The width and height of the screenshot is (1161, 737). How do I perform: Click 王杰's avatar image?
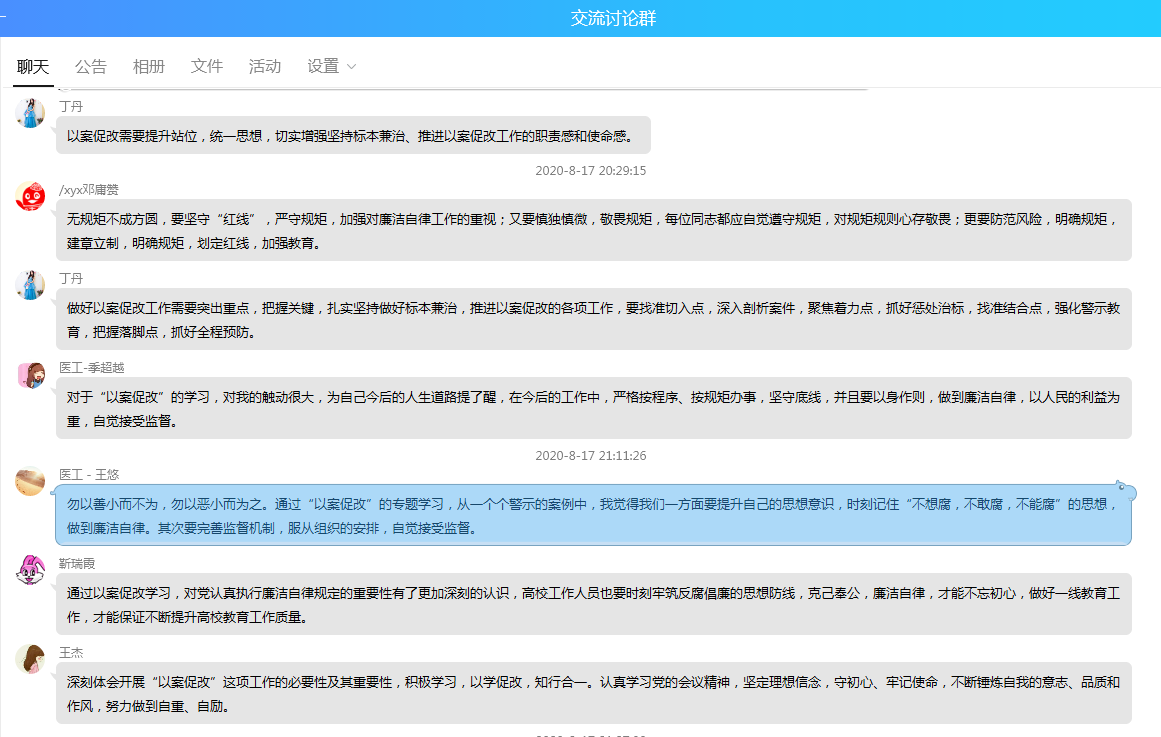[x=31, y=659]
